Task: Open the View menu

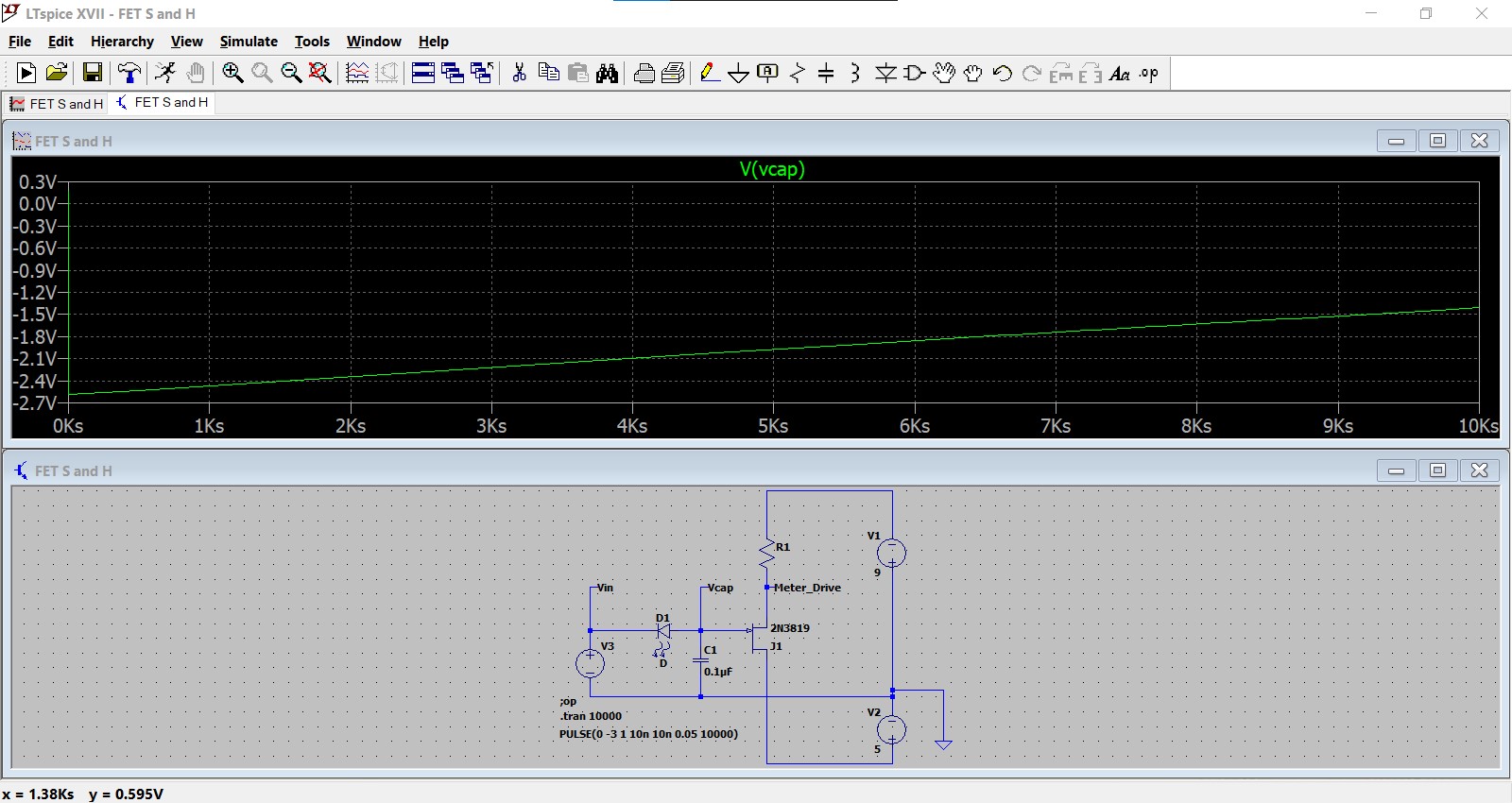Action: 186,42
